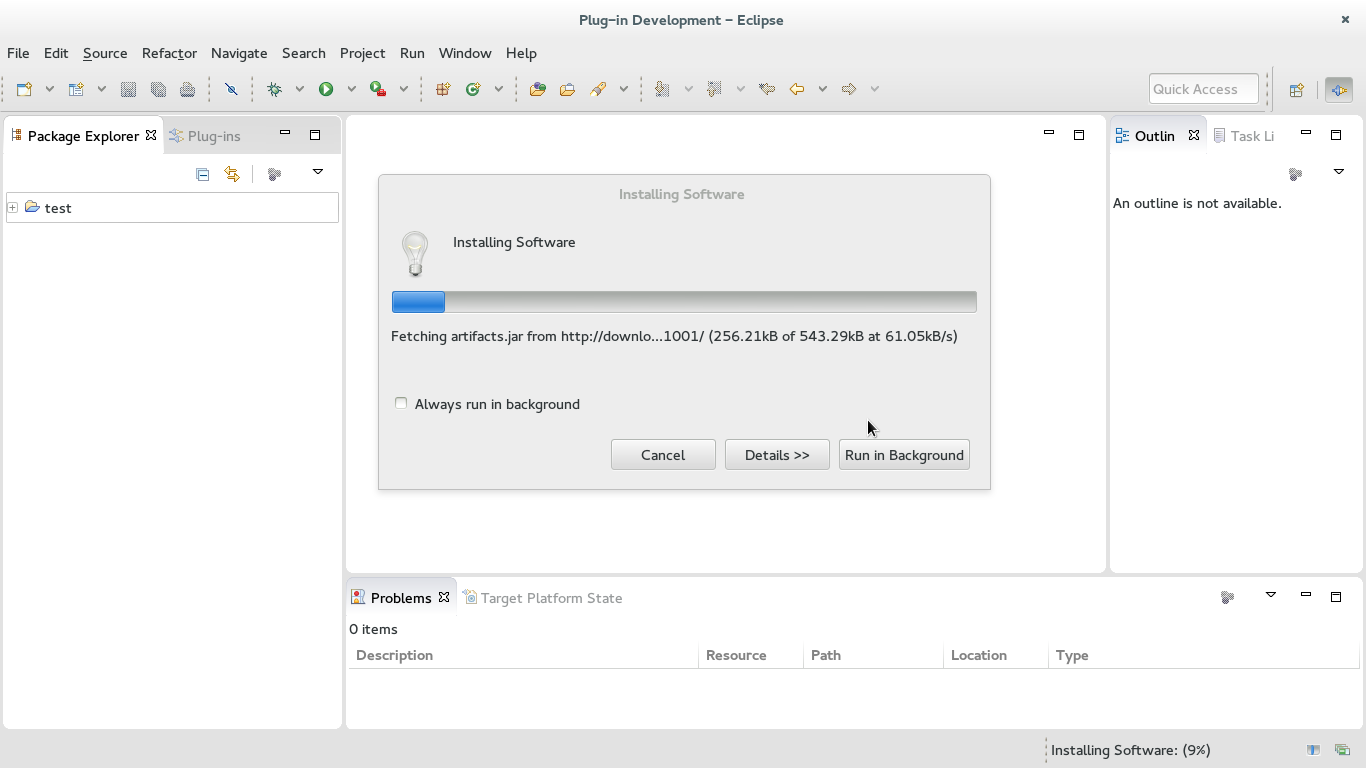Click the Next Annotation icon
1366x768 pixels.
pyautogui.click(x=662, y=89)
